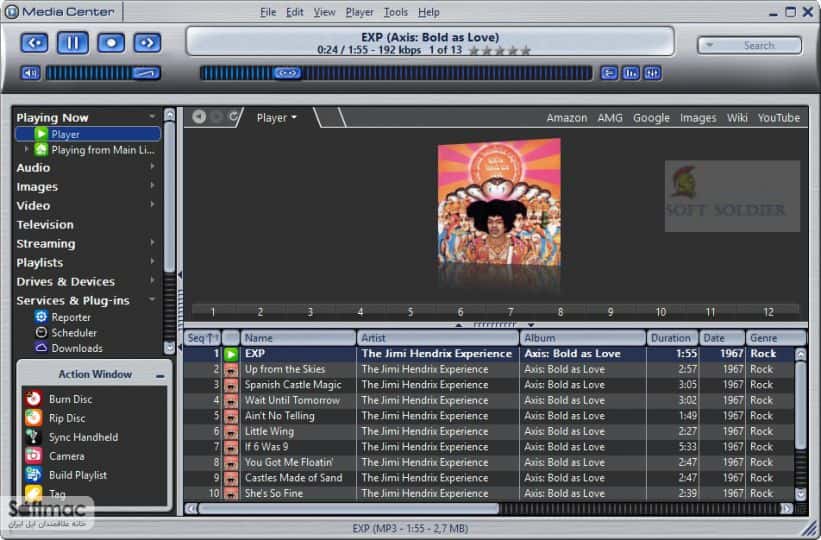Screen dimensions: 821x540
Task: Open the View menu
Action: (x=324, y=12)
